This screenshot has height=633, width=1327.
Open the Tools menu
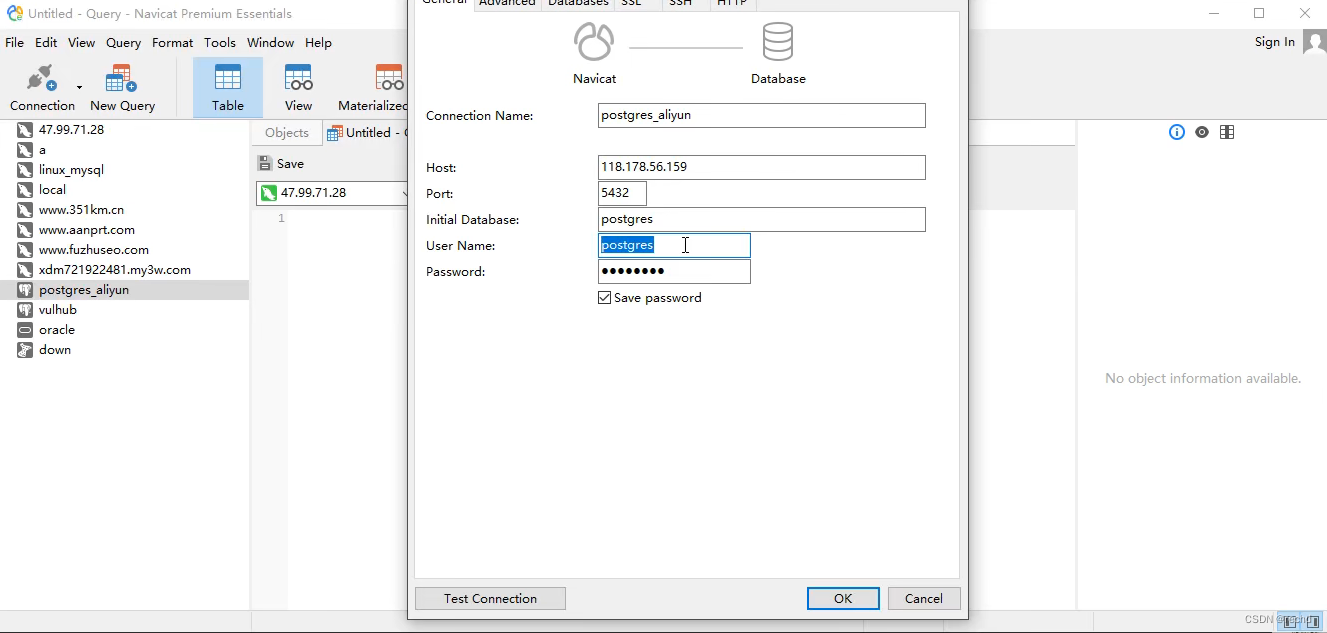[x=220, y=43]
